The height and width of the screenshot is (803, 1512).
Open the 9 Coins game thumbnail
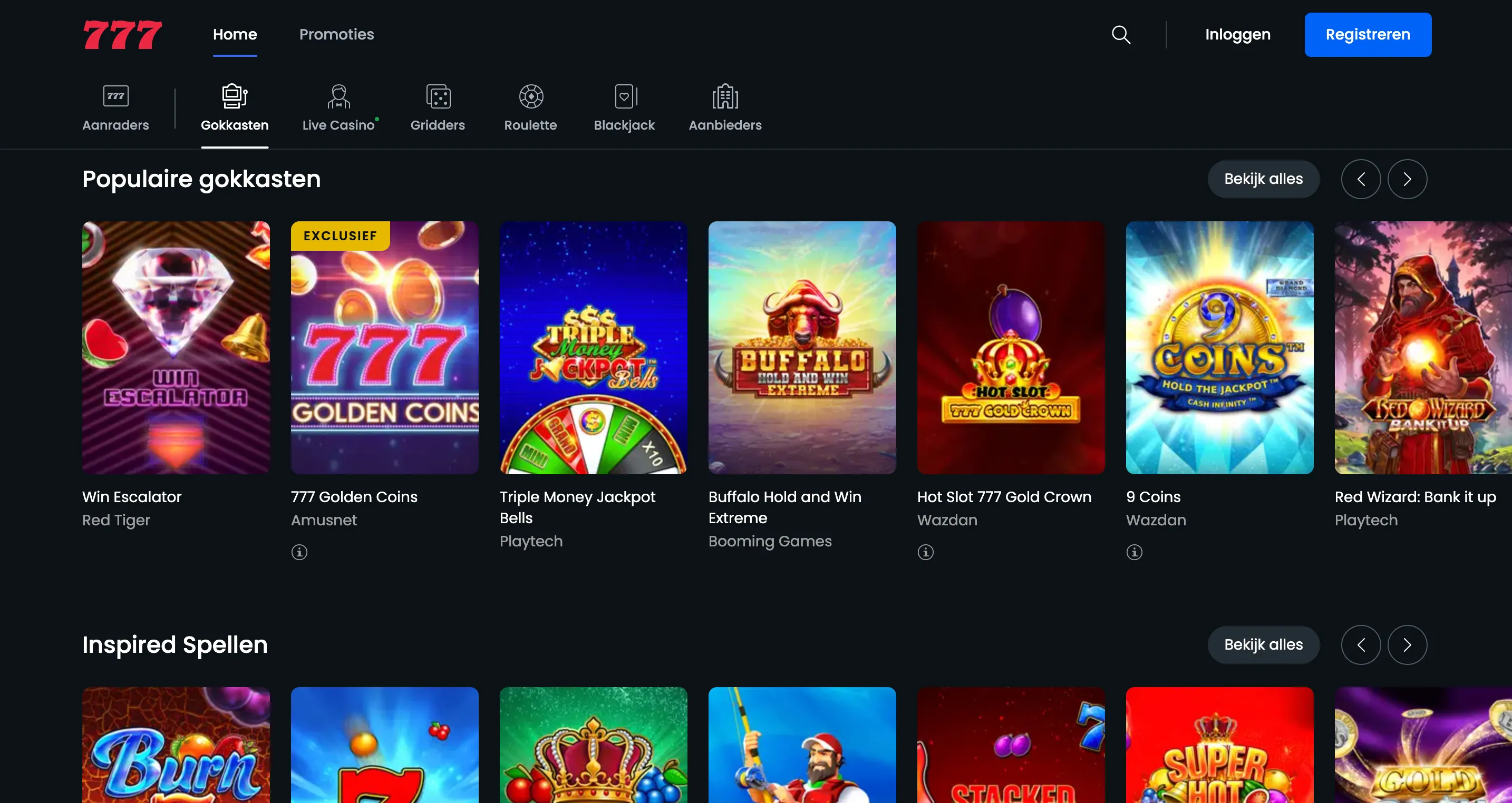(x=1220, y=347)
